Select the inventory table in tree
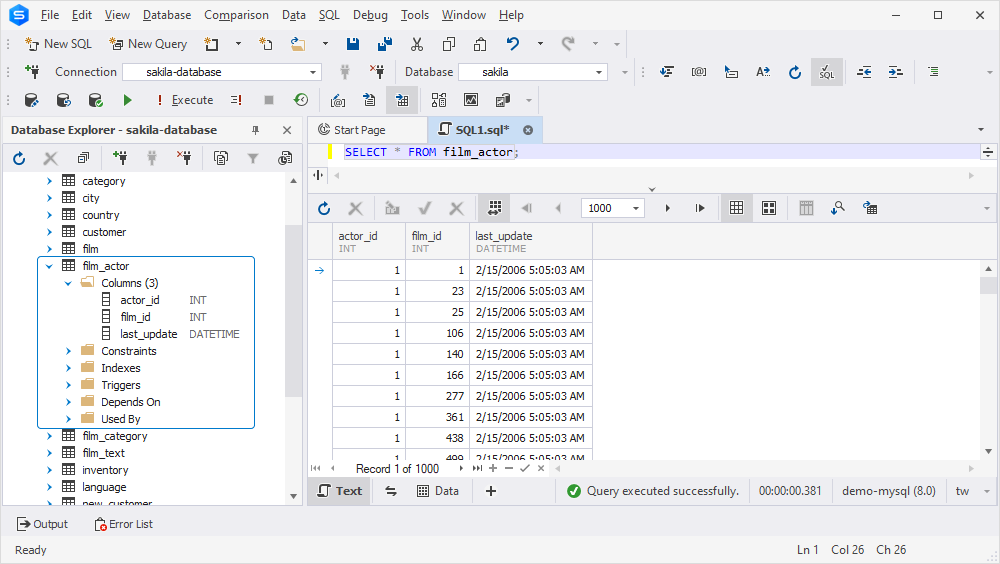 click(105, 470)
